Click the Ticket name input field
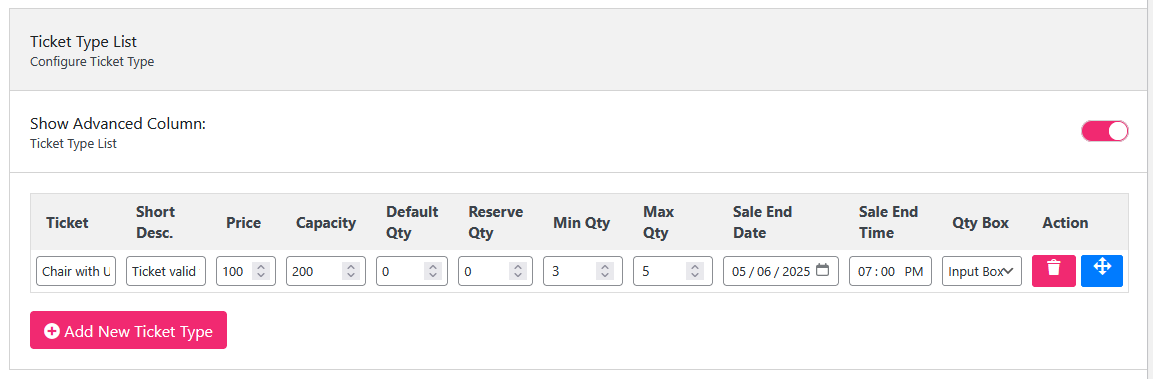The image size is (1153, 379). 76,271
